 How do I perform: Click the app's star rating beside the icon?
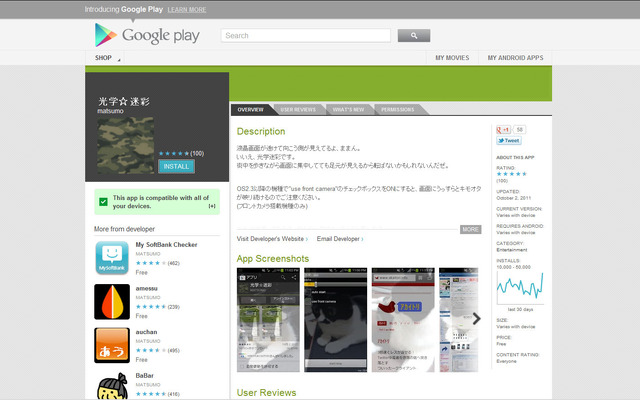coord(174,153)
